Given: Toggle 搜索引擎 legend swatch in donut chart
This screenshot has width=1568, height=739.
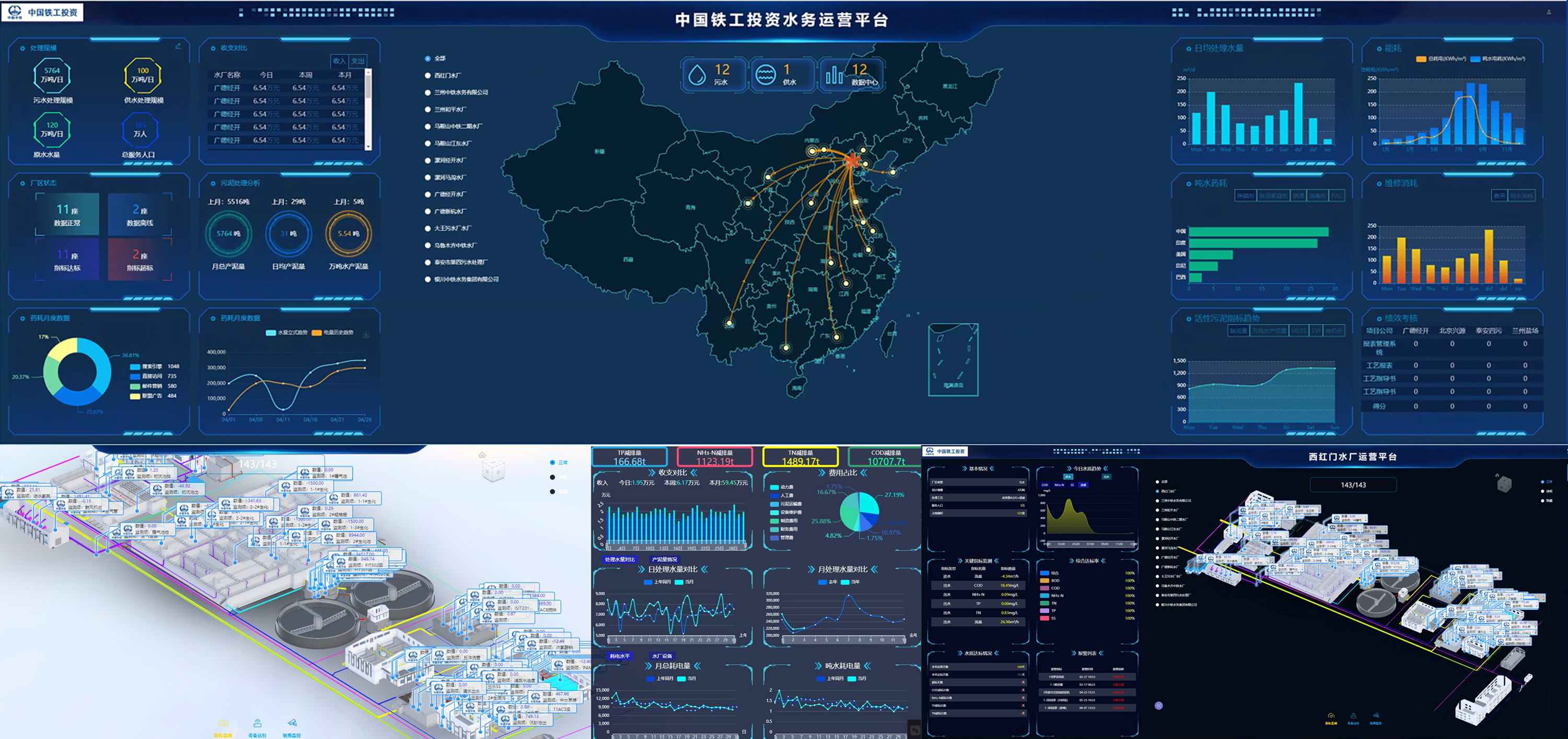Looking at the screenshot, I should tap(135, 367).
